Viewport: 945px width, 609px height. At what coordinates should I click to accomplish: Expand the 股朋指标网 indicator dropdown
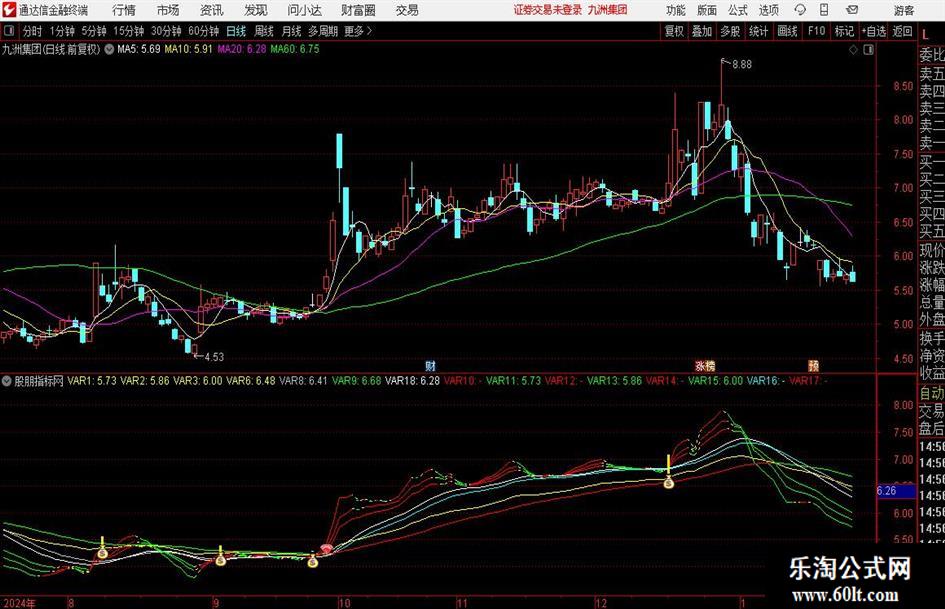click(7, 381)
